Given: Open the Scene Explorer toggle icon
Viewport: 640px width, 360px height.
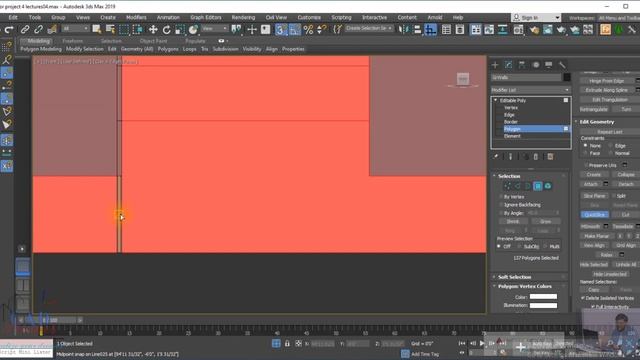Looking at the screenshot, I should click(x=446, y=29).
